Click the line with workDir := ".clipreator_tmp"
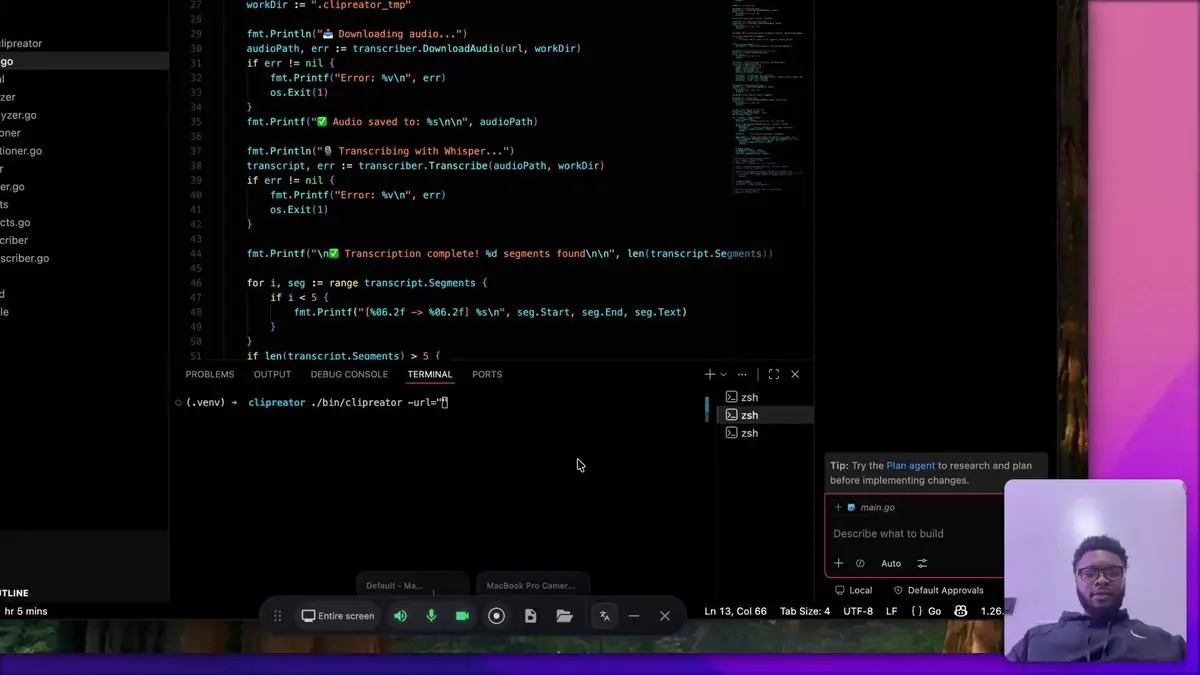Screen dimensions: 1200x675 (329, 5)
